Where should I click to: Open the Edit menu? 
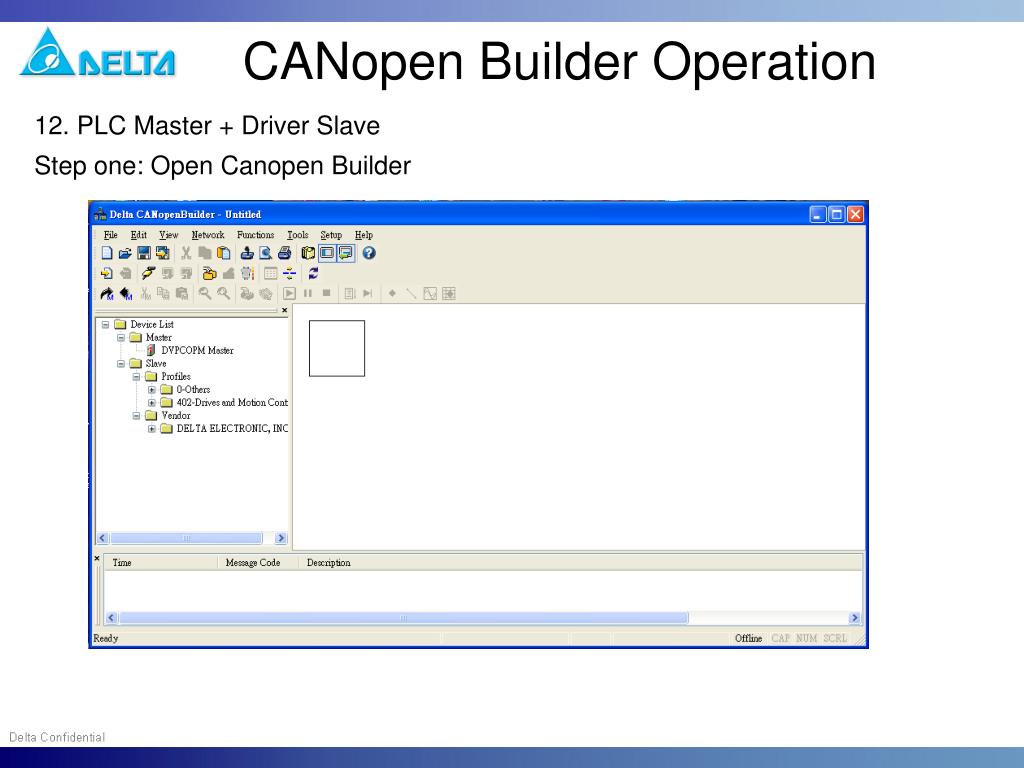click(138, 235)
